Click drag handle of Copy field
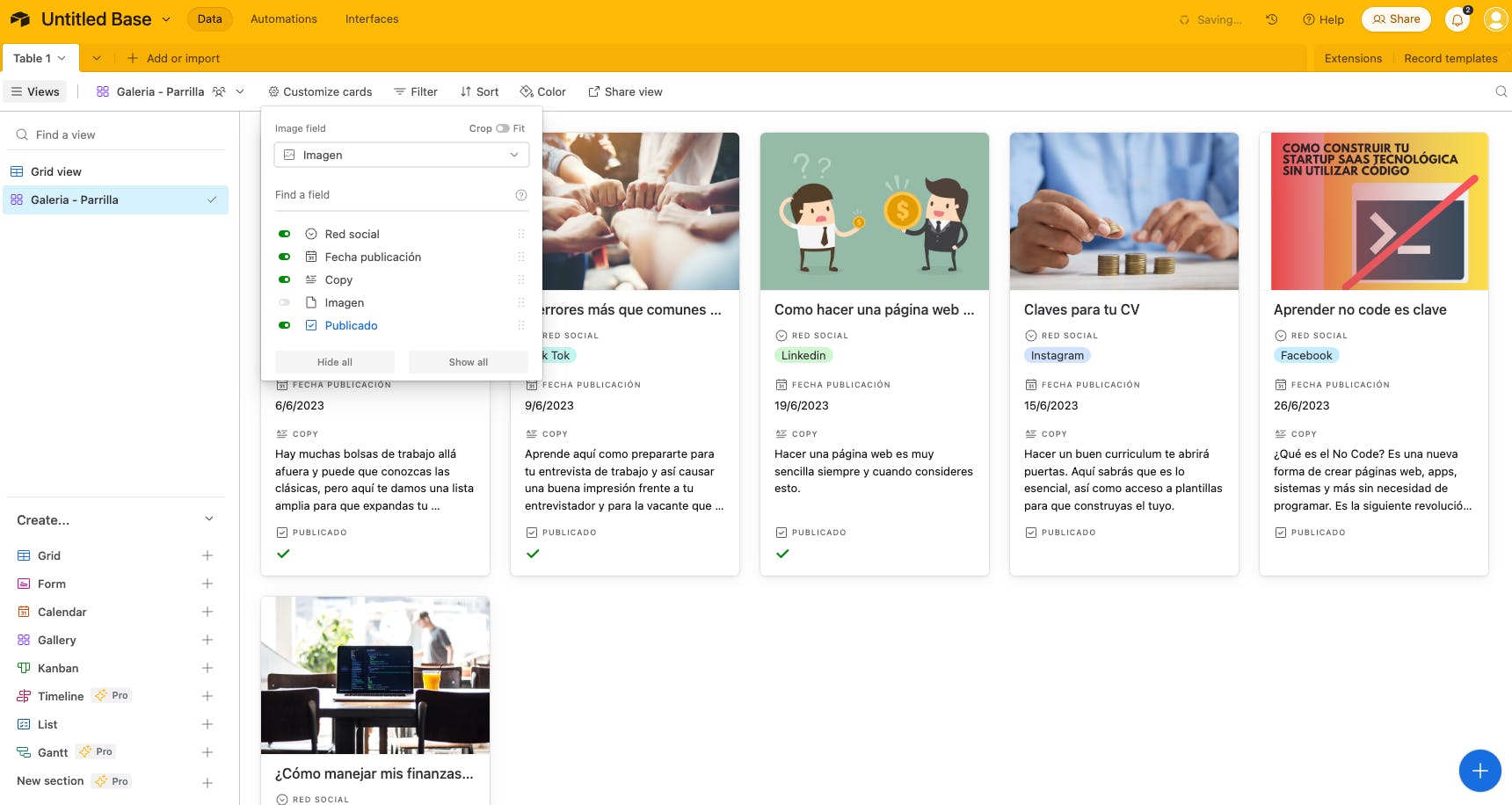1512x805 pixels. coord(520,279)
